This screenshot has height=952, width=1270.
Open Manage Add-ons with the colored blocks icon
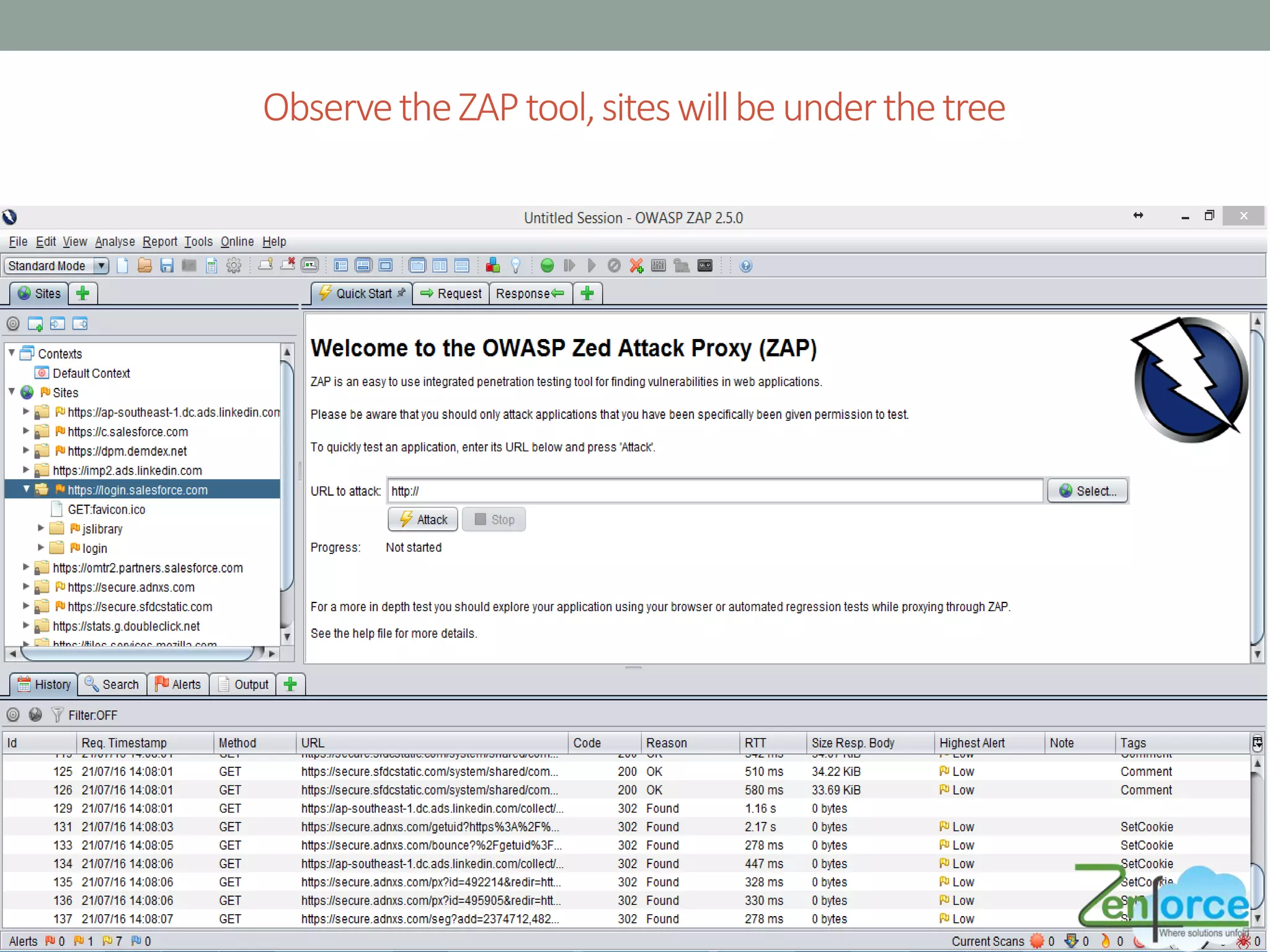point(494,266)
